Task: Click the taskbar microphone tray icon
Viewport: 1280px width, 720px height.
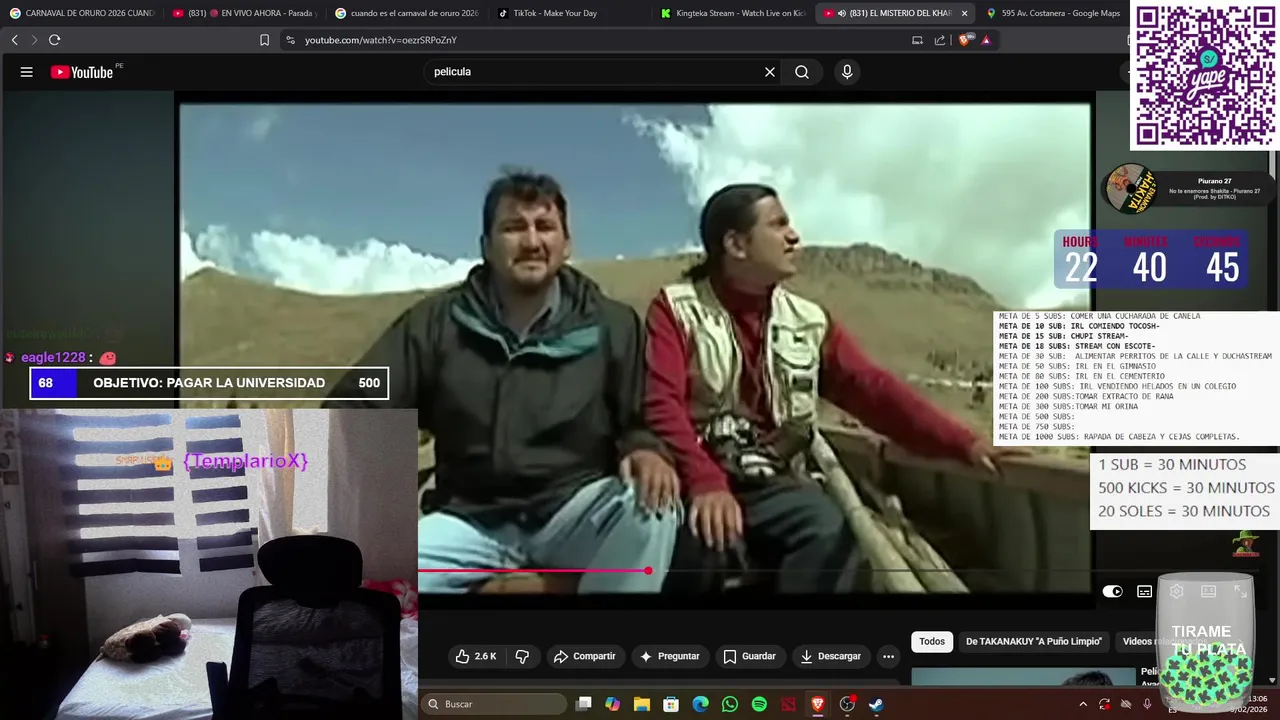Action: pyautogui.click(x=1147, y=704)
